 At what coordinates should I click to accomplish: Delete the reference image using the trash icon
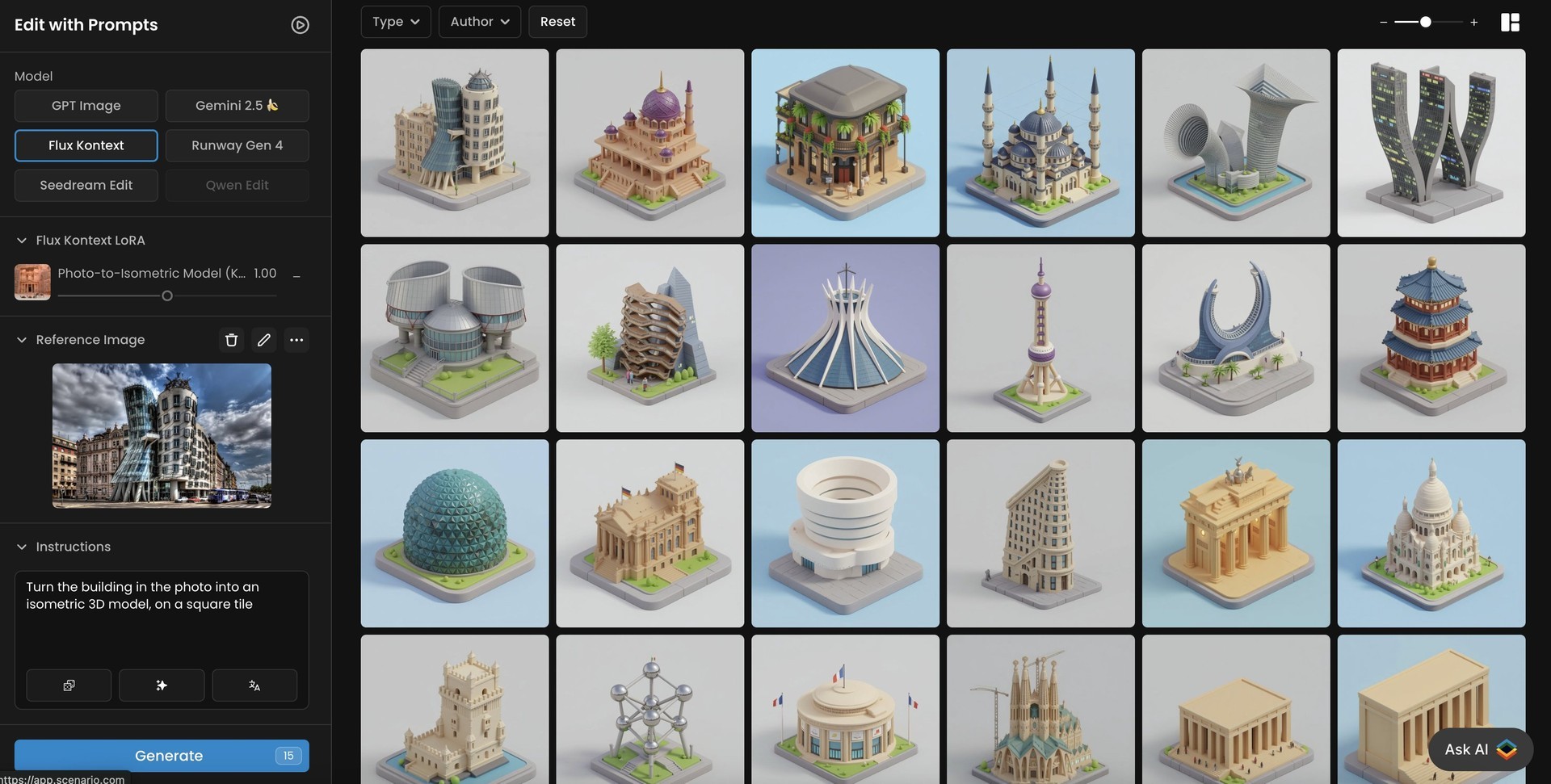click(231, 340)
